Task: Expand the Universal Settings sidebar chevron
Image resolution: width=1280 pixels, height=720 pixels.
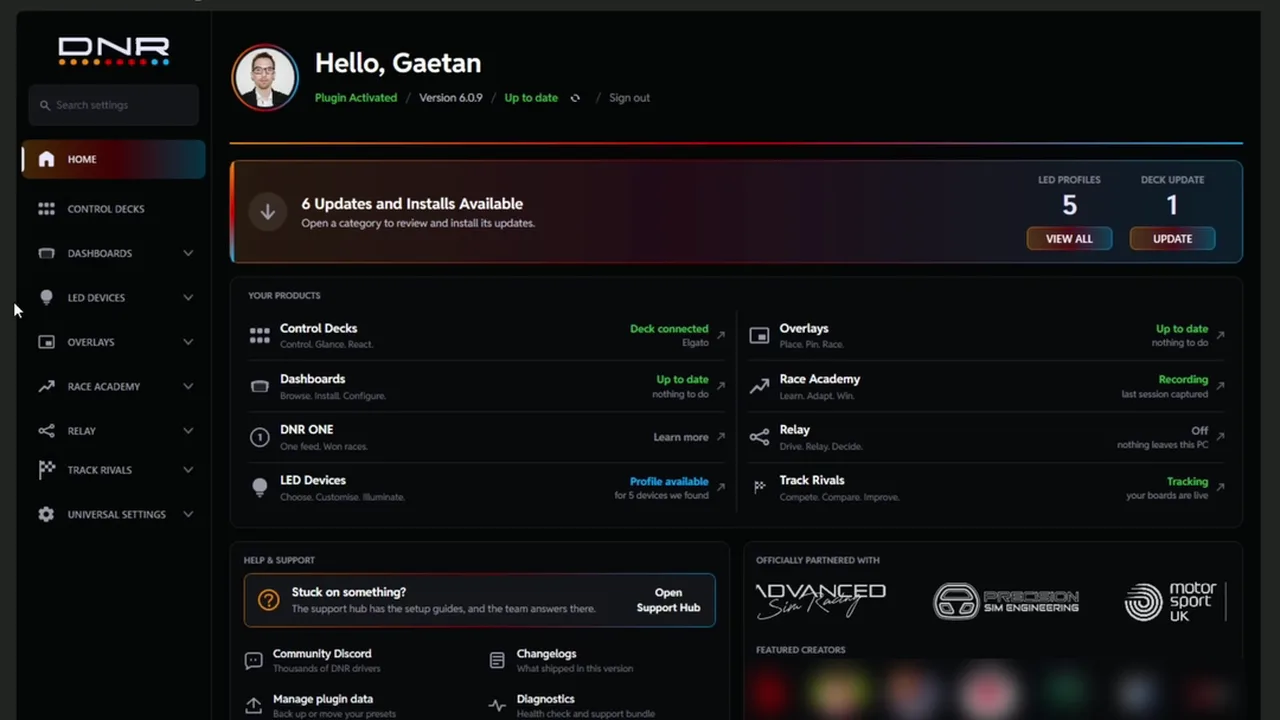Action: (188, 514)
